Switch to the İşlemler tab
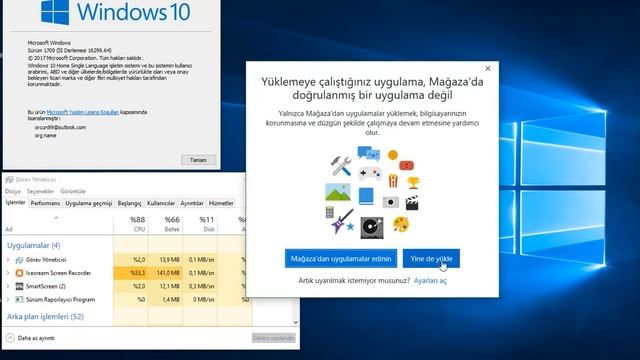640x360 pixels. [16, 202]
